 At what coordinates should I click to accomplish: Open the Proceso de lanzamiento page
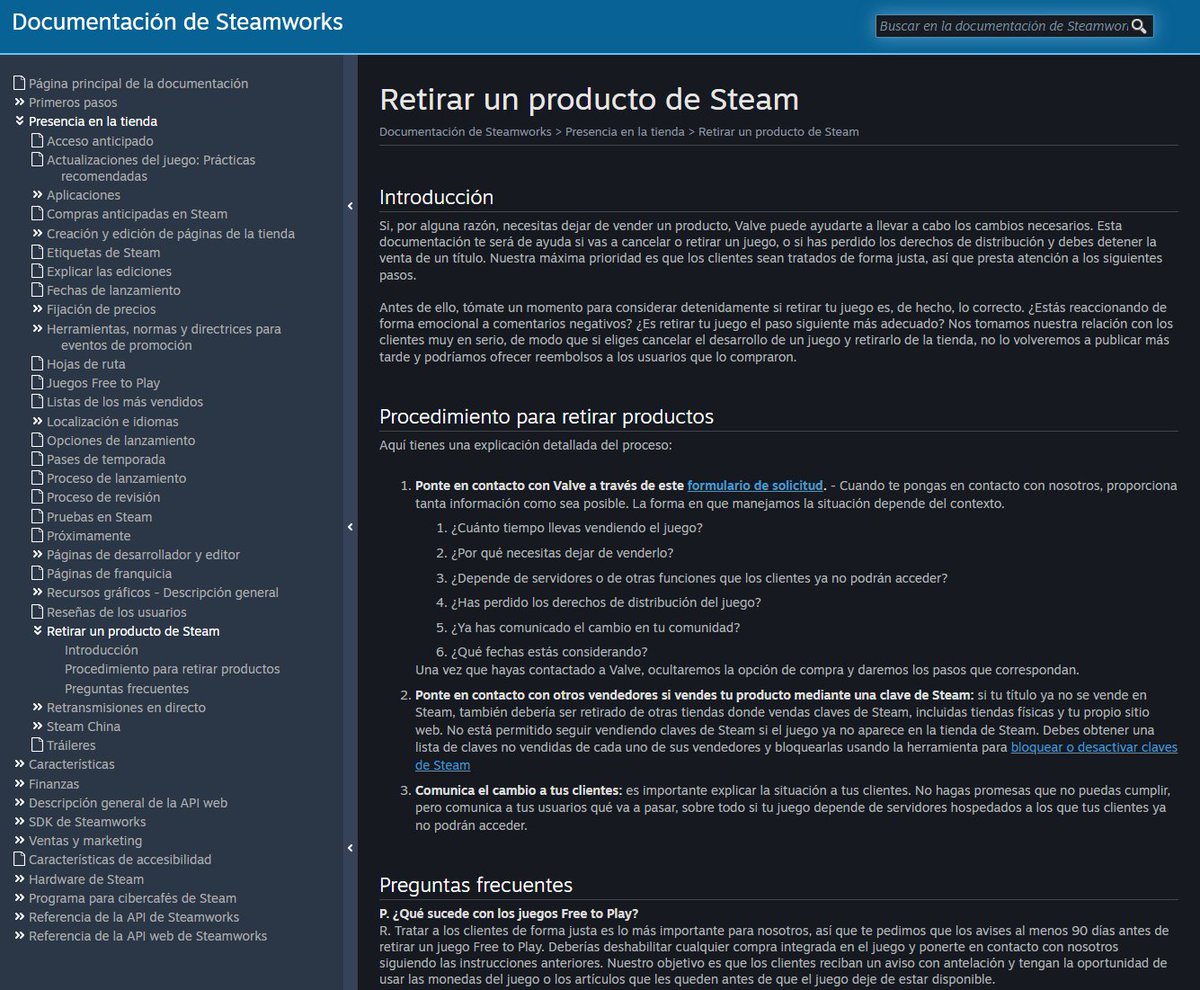pyautogui.click(x=116, y=479)
